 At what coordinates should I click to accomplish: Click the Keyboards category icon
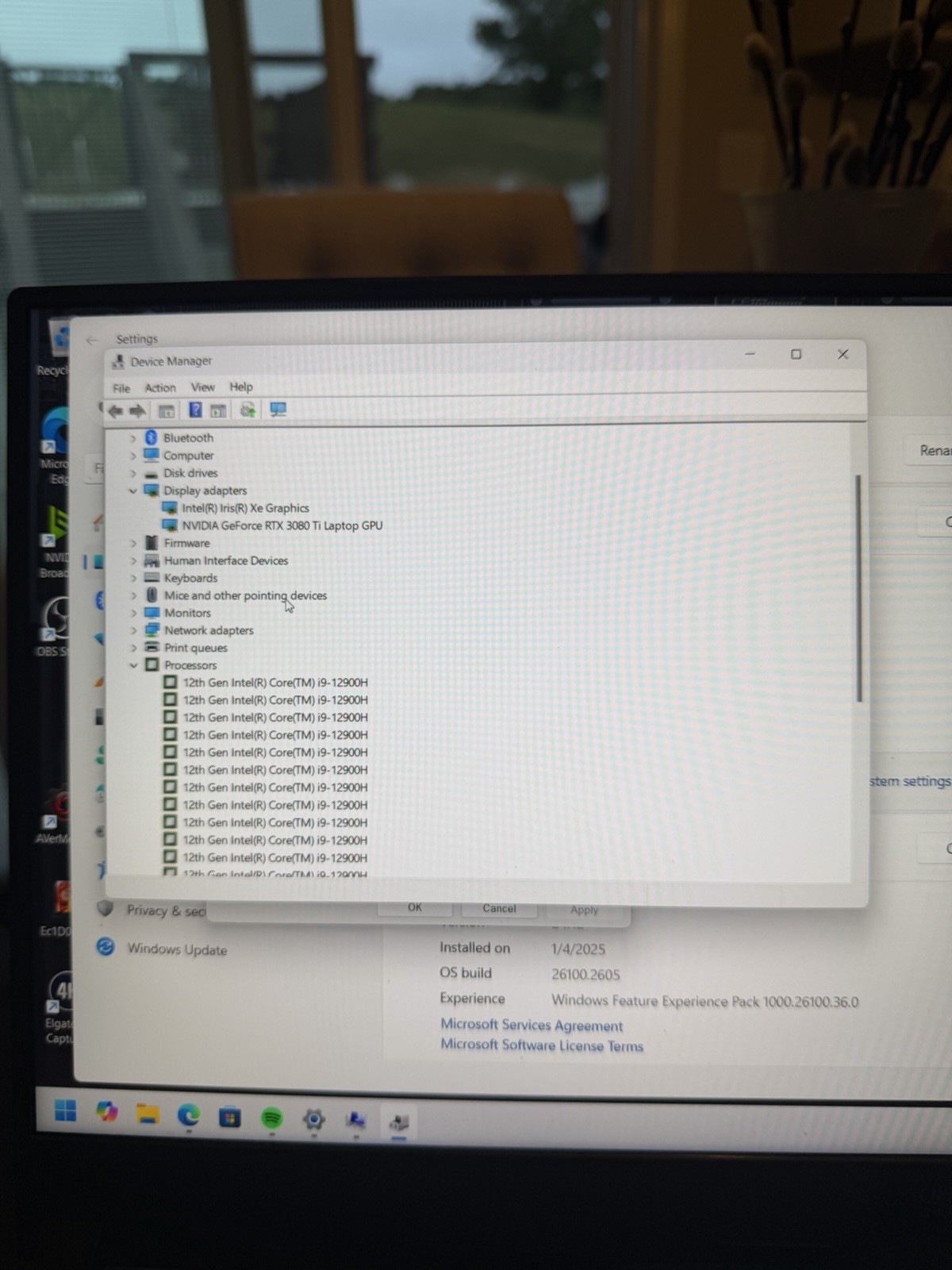tap(152, 578)
